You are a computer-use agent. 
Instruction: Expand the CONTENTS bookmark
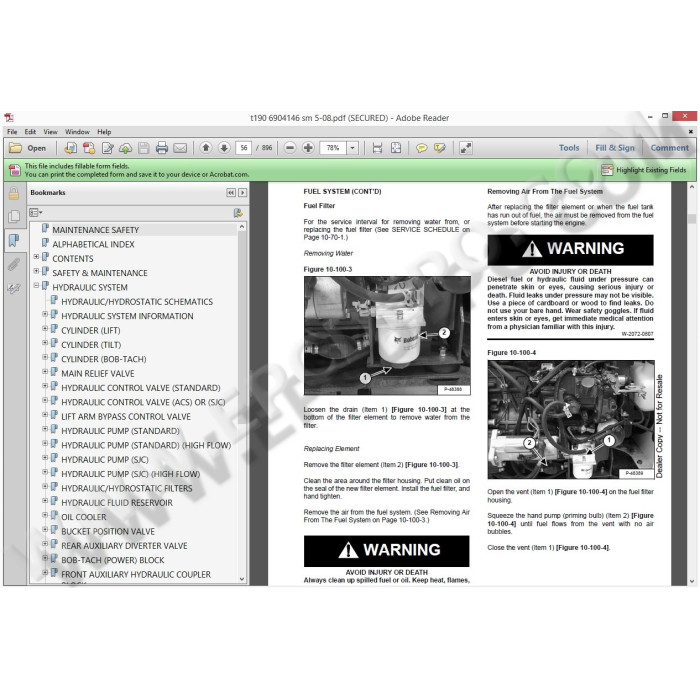point(37,257)
